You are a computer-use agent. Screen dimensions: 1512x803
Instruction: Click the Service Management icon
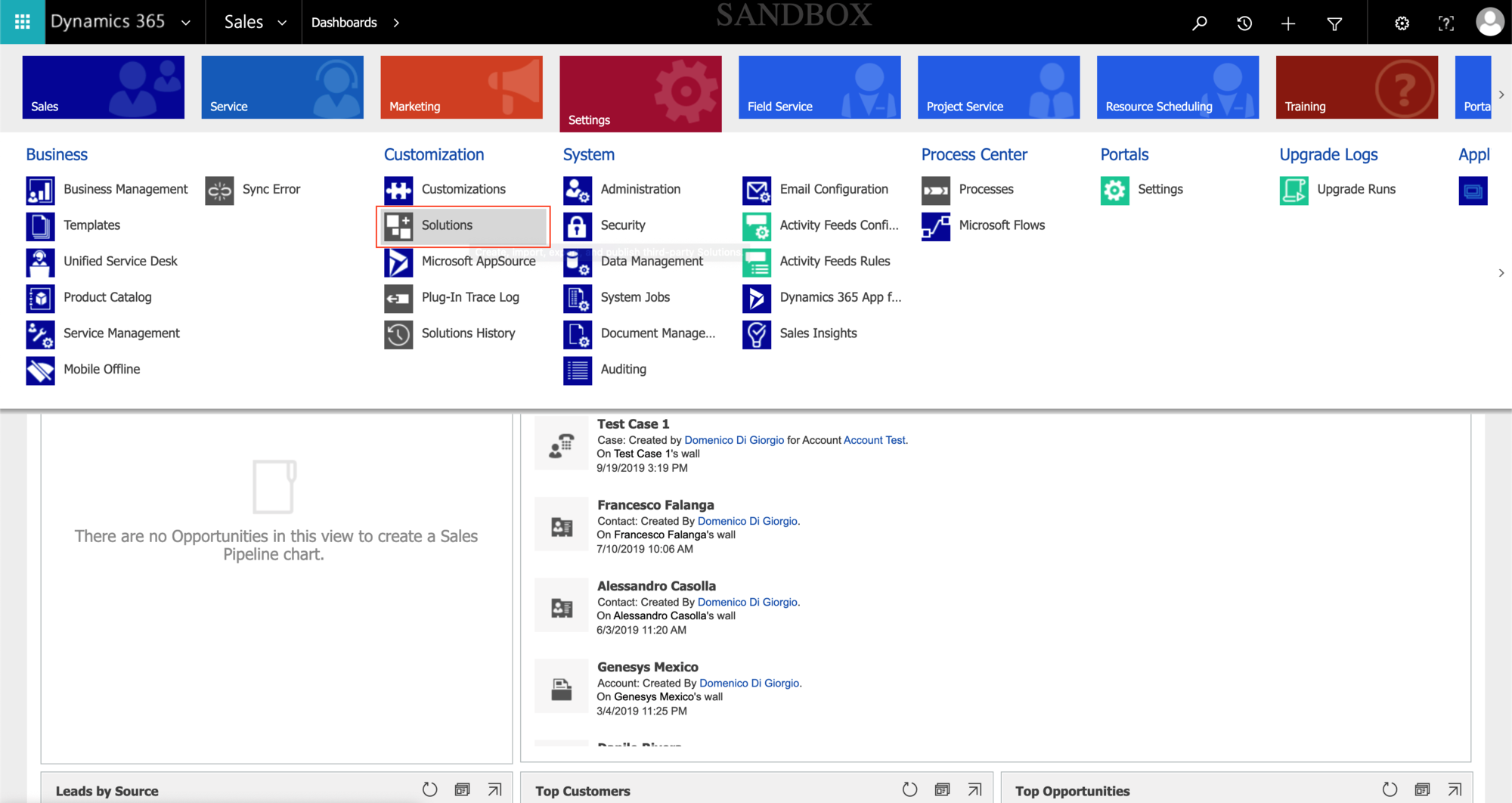(x=40, y=334)
